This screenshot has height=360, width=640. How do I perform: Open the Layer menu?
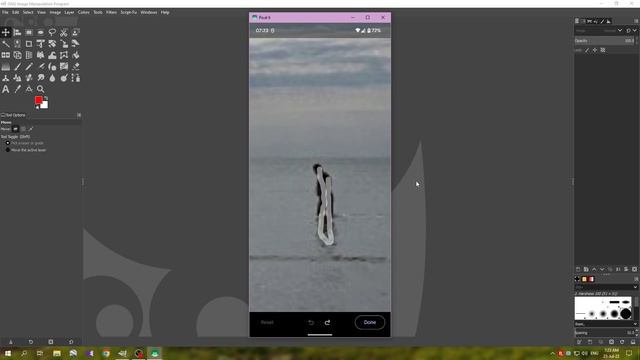coord(69,13)
